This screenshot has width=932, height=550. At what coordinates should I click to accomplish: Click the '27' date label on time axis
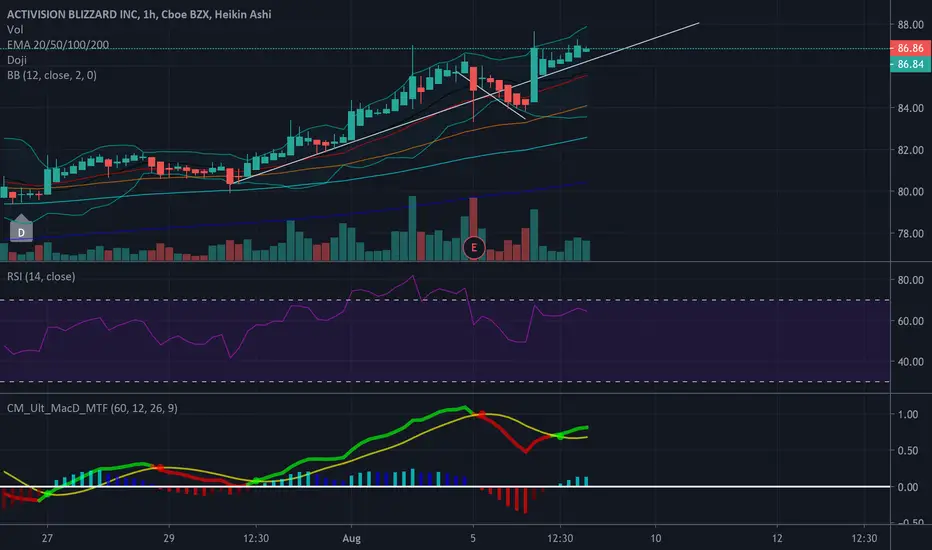pos(47,539)
